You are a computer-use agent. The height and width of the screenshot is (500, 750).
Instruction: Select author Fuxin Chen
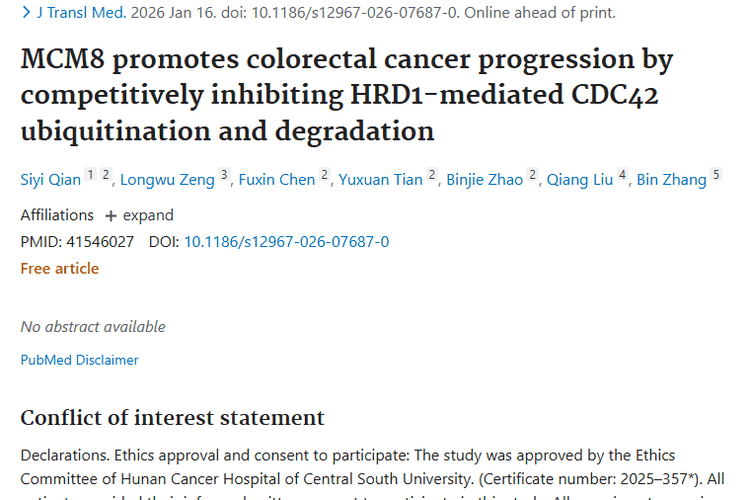coord(275,180)
